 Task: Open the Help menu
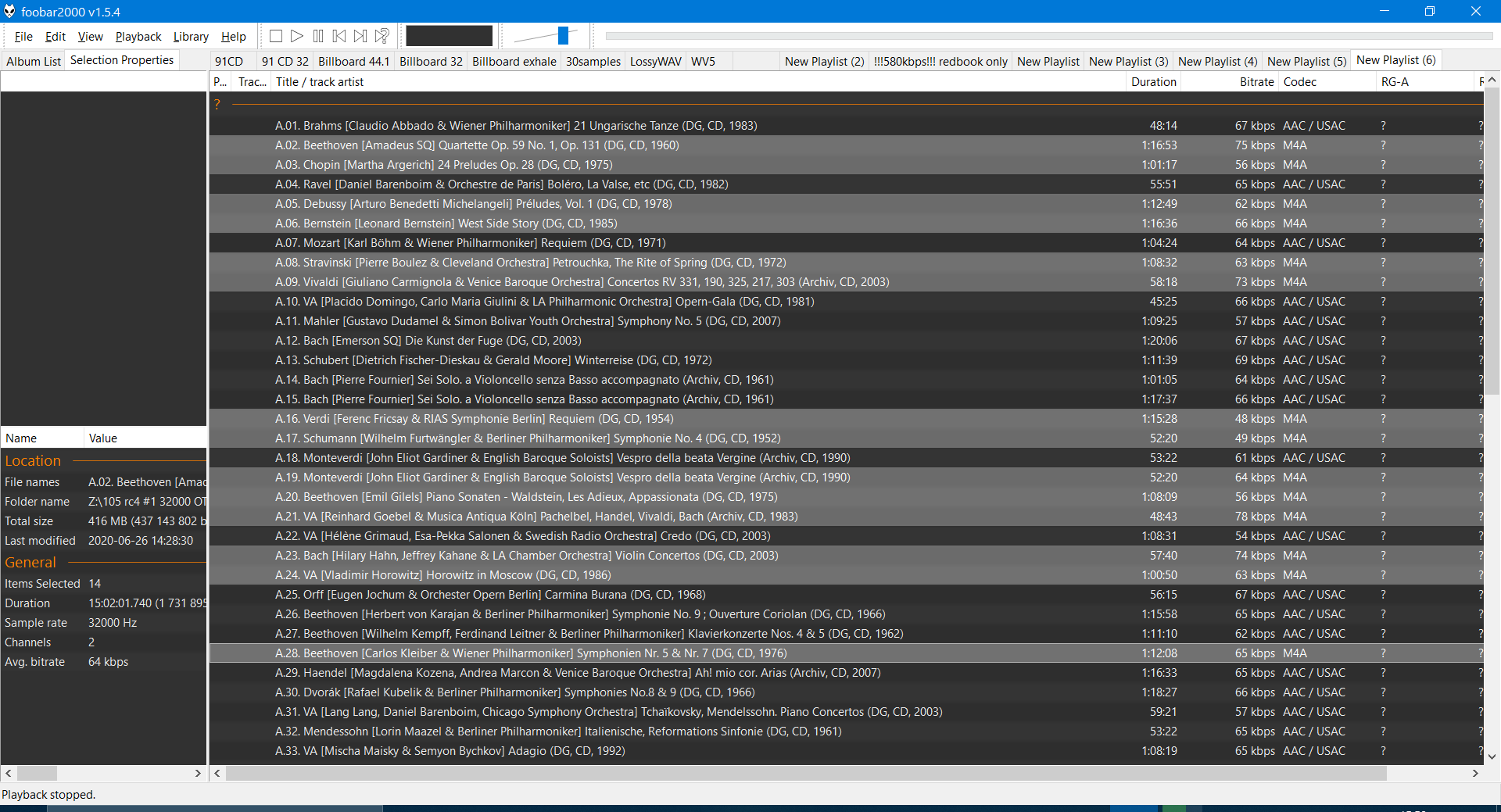click(x=234, y=37)
